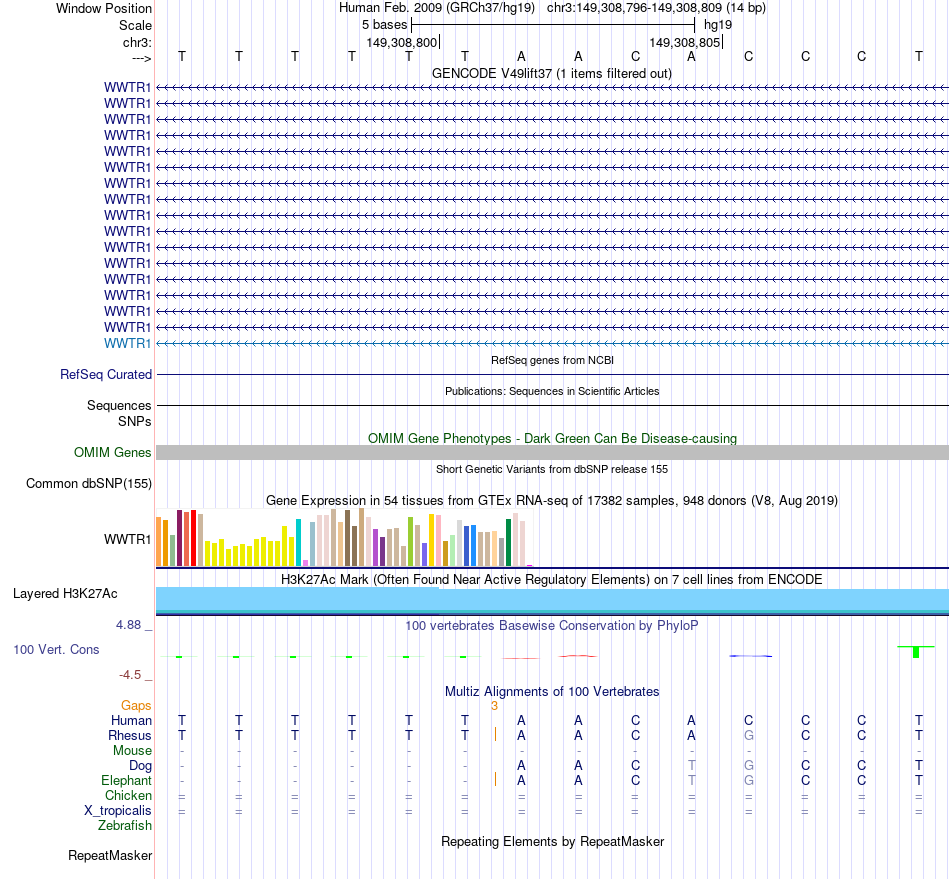950x879 pixels.
Task: Click the 100 Vert. Cons track label
Action: point(56,649)
